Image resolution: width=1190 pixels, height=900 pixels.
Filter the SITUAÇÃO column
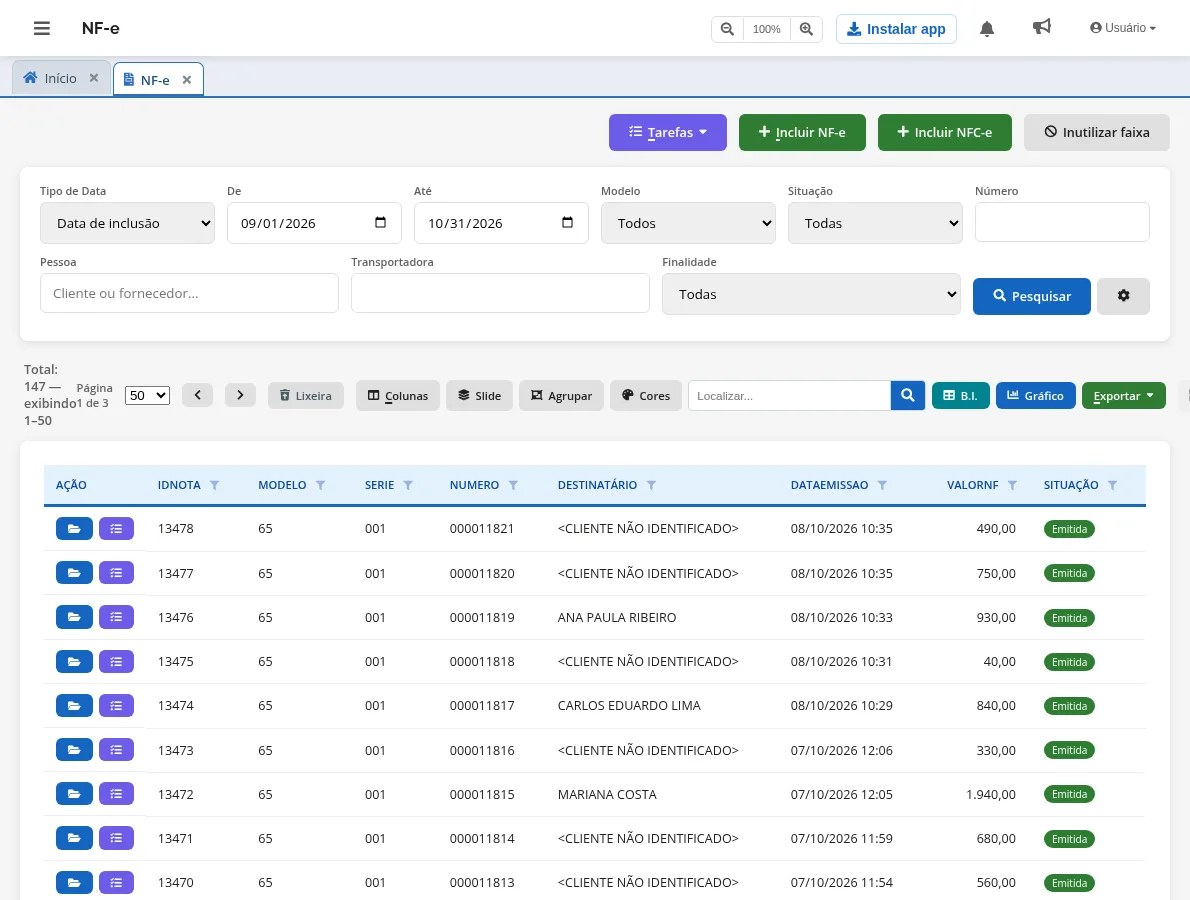click(1113, 486)
